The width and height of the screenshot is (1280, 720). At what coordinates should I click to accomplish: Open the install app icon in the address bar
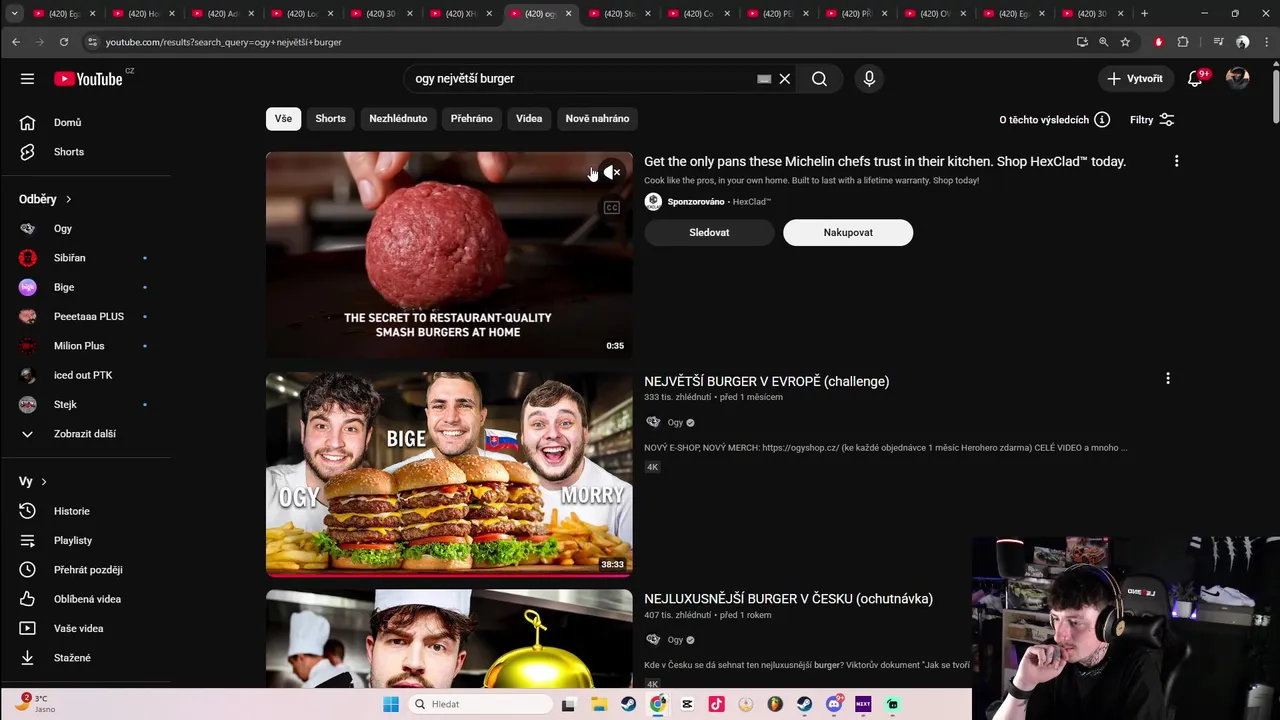click(1082, 42)
